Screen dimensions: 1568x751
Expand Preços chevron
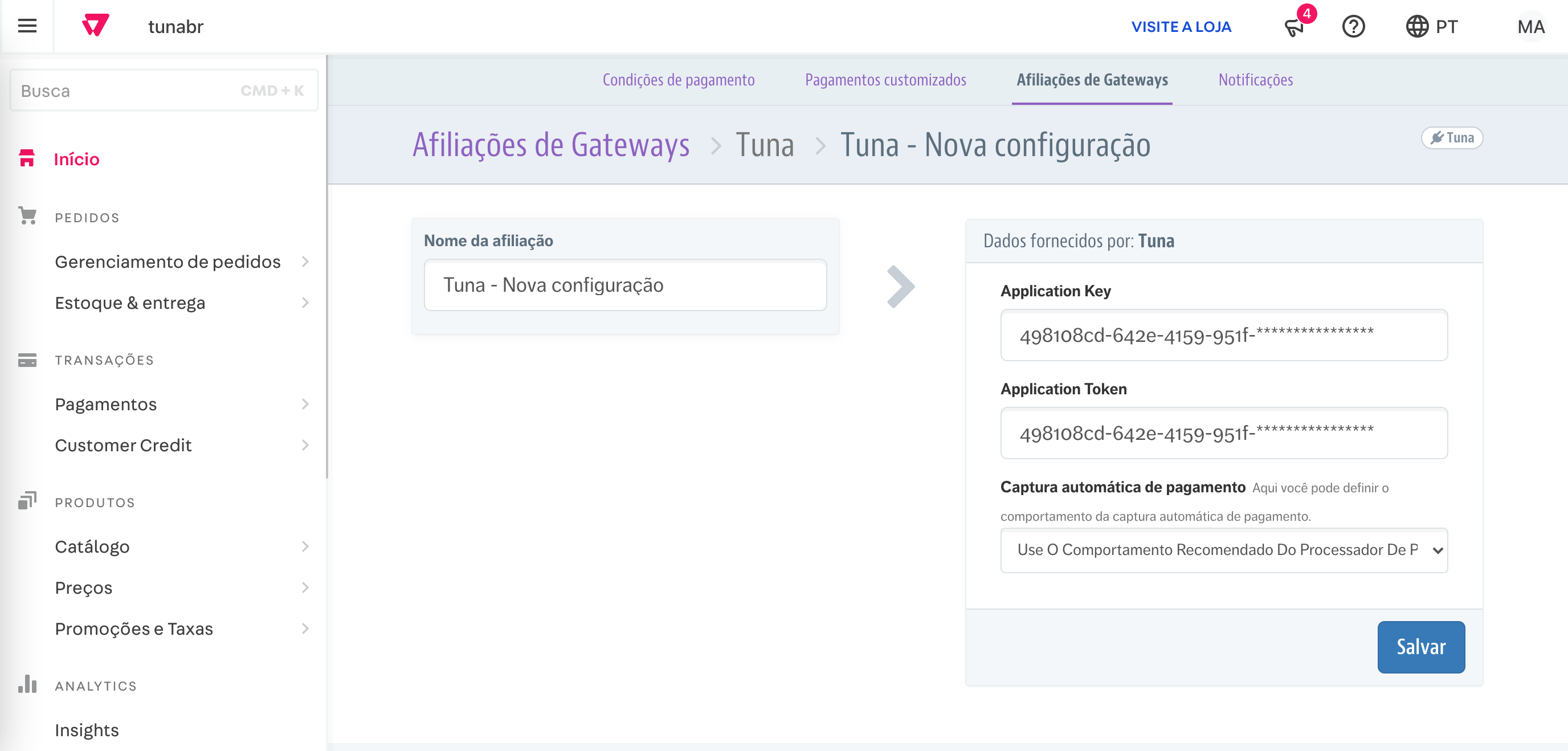pyautogui.click(x=305, y=587)
